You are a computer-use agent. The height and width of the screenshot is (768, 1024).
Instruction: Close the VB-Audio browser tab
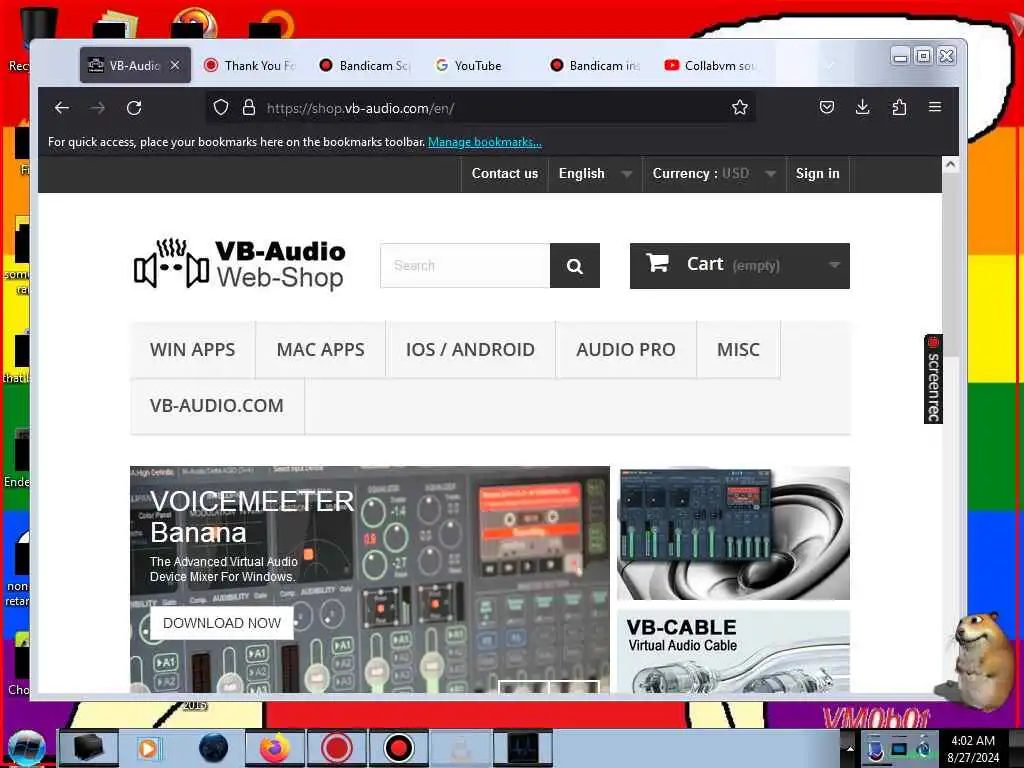(x=175, y=65)
